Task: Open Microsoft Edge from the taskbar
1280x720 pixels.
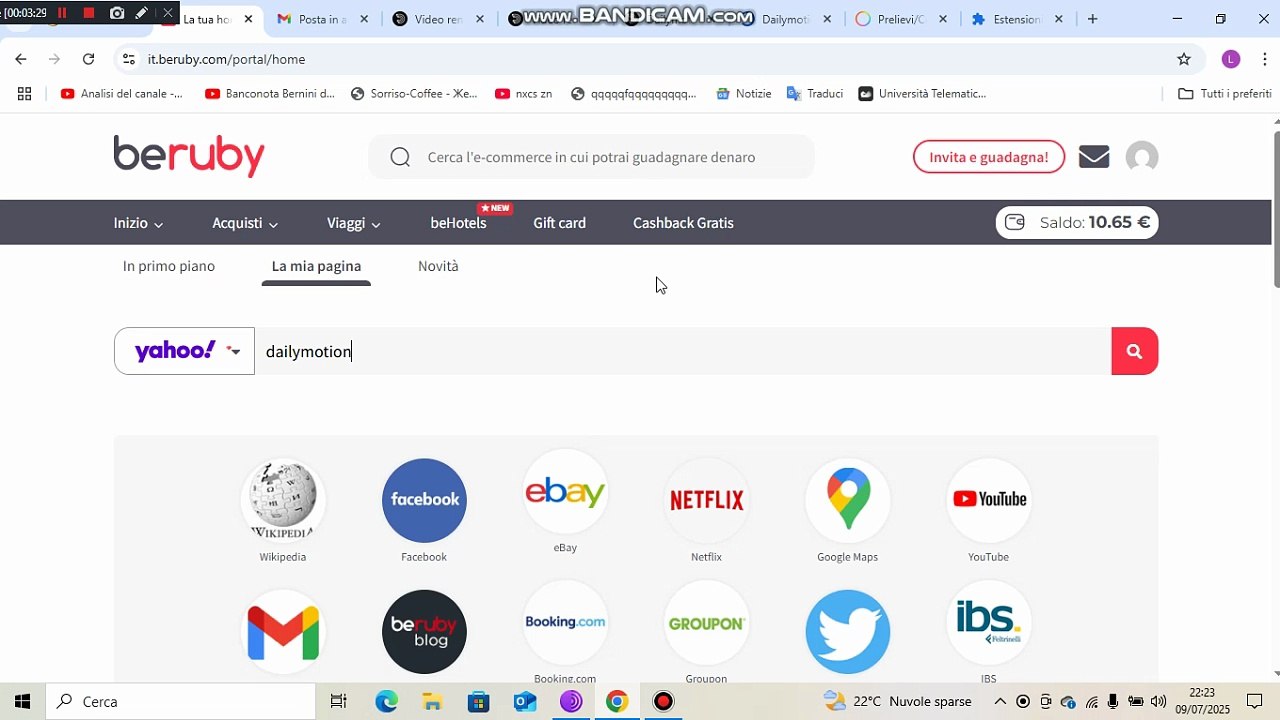Action: click(386, 701)
